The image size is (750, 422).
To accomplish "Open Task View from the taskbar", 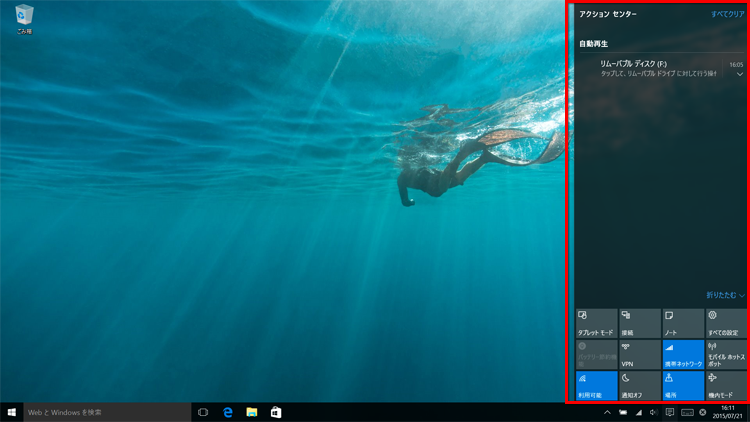I will [x=203, y=412].
